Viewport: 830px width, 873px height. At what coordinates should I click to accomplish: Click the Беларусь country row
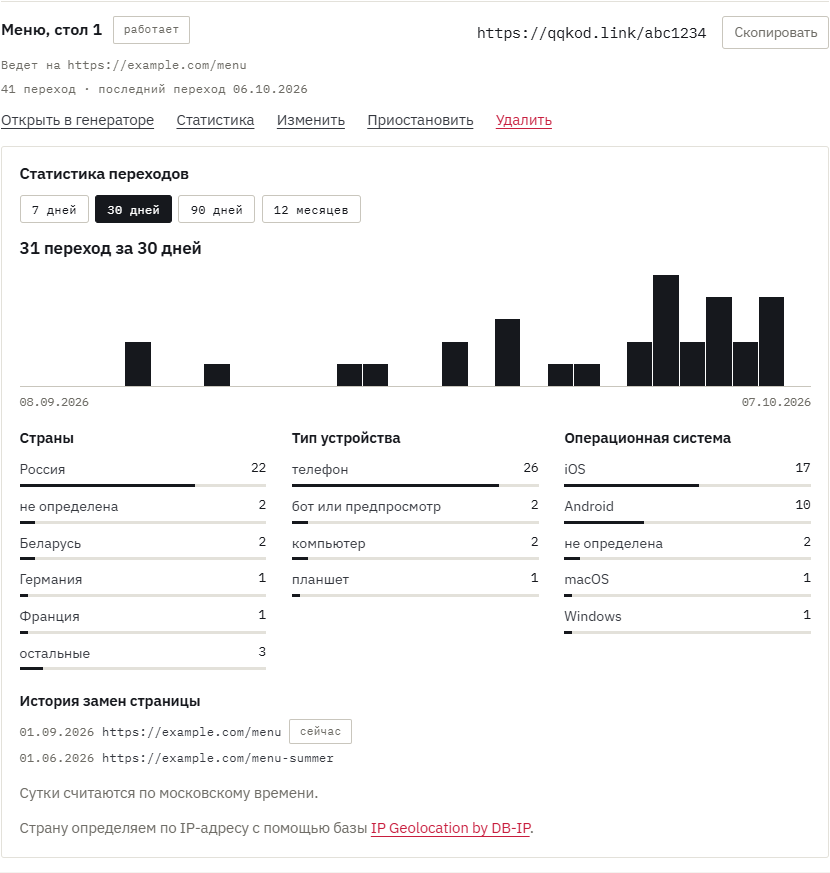143,548
